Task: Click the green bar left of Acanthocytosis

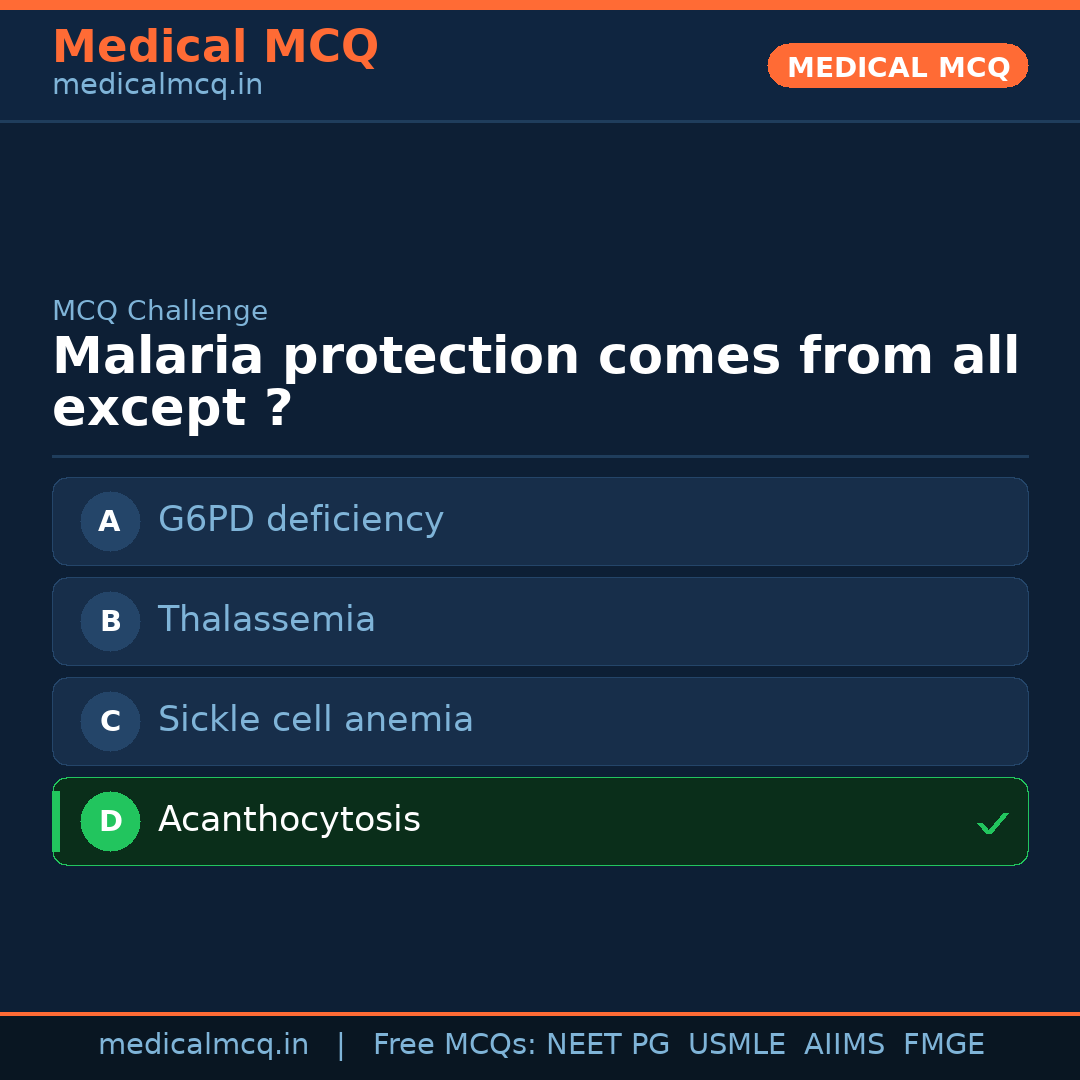Action: 56,821
